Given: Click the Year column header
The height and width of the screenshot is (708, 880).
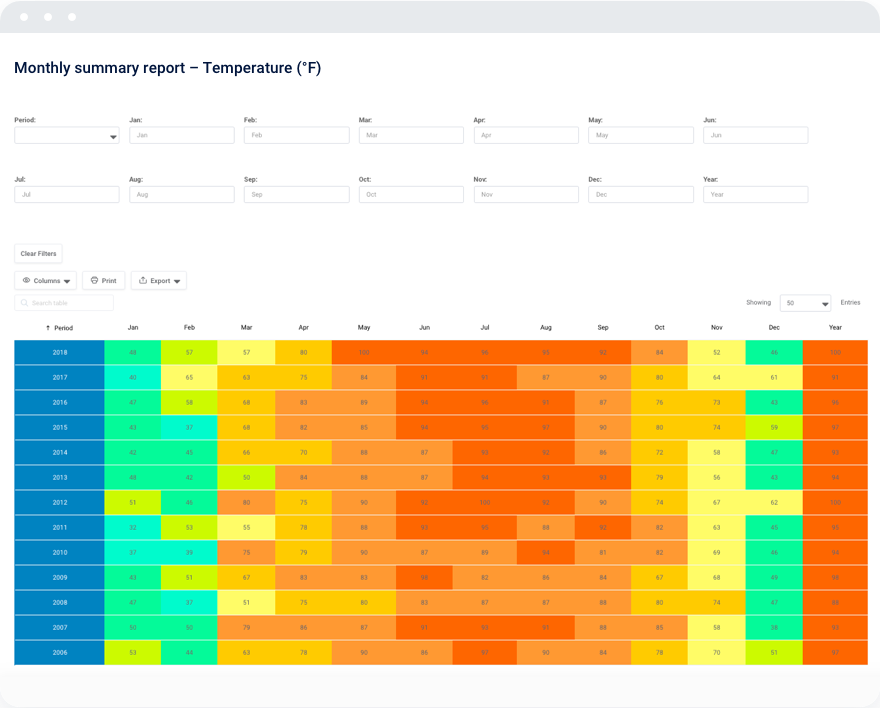Looking at the screenshot, I should pos(835,328).
